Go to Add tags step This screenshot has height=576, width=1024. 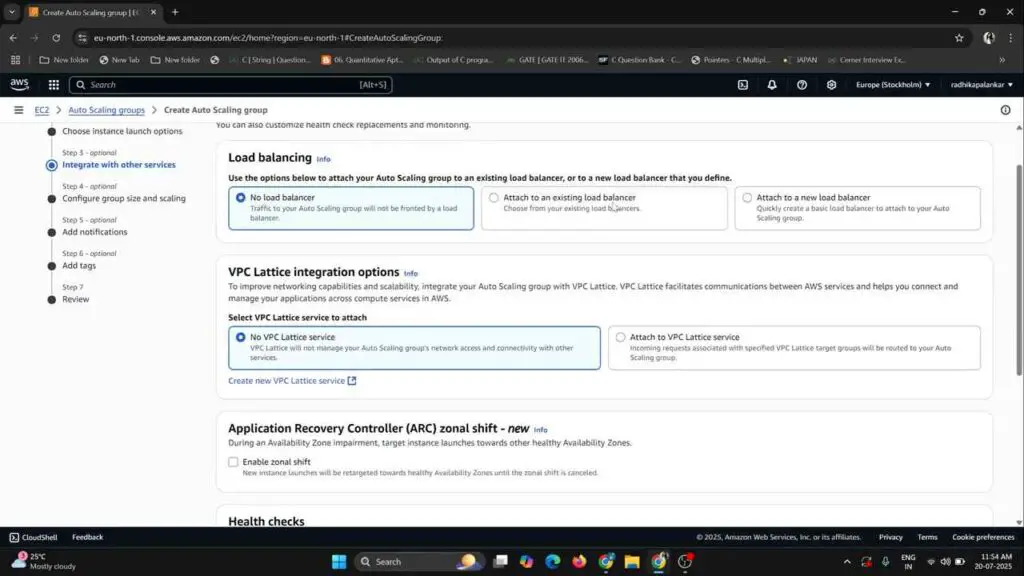[x=79, y=265]
